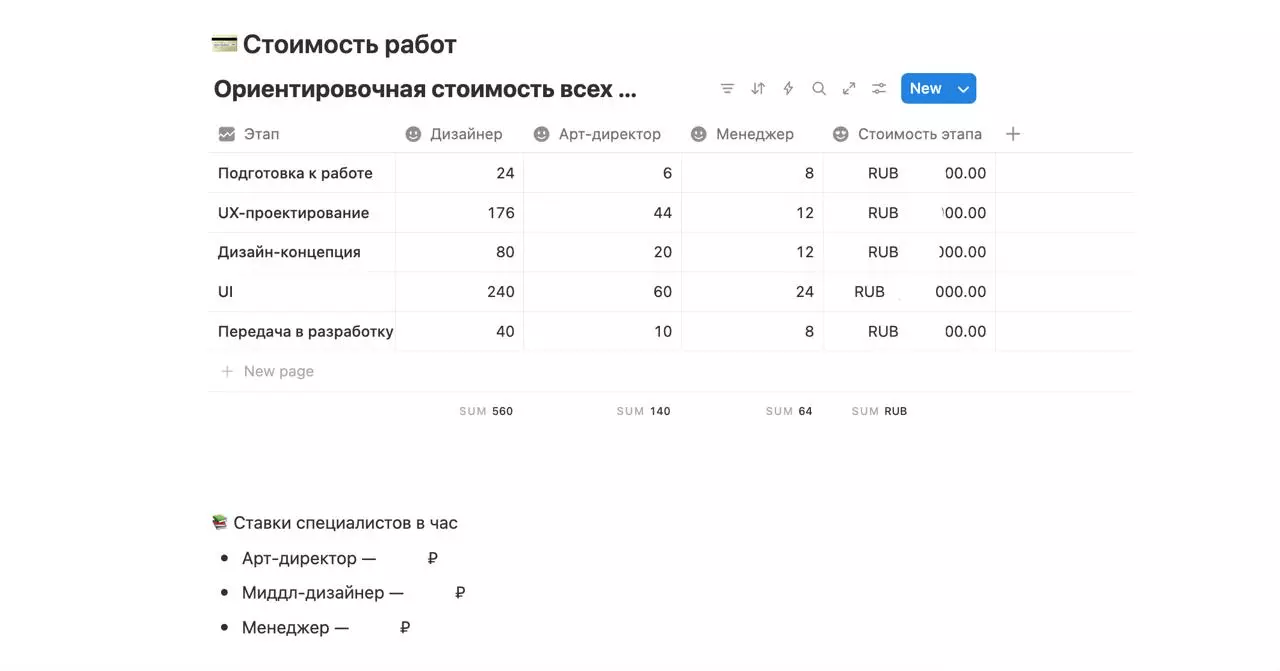Open the Дизайн-концепция row
The image size is (1280, 671).
(x=289, y=252)
